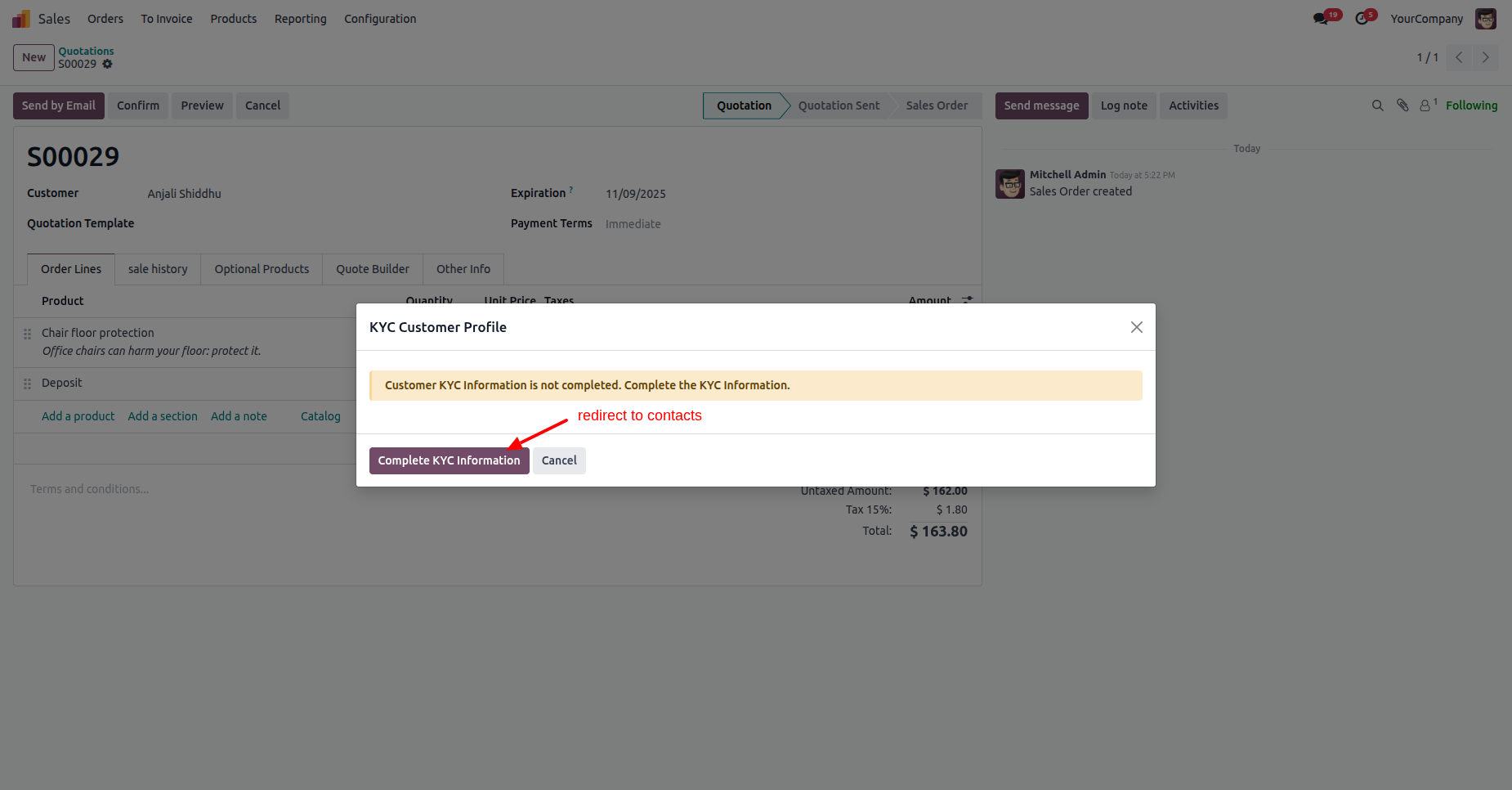Toggle the Following subscription status
The image size is (1512, 790).
(1471, 105)
